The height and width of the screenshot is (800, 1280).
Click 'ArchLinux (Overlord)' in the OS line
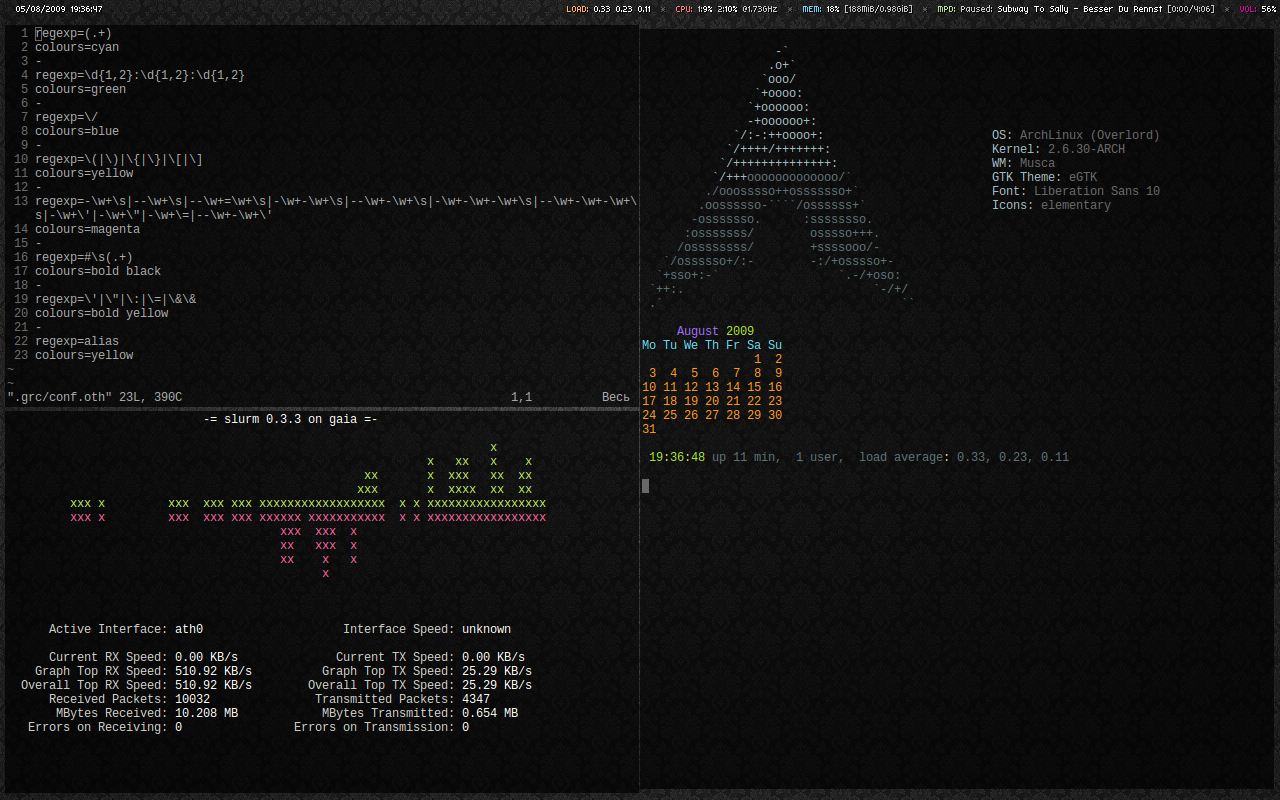coord(1090,135)
